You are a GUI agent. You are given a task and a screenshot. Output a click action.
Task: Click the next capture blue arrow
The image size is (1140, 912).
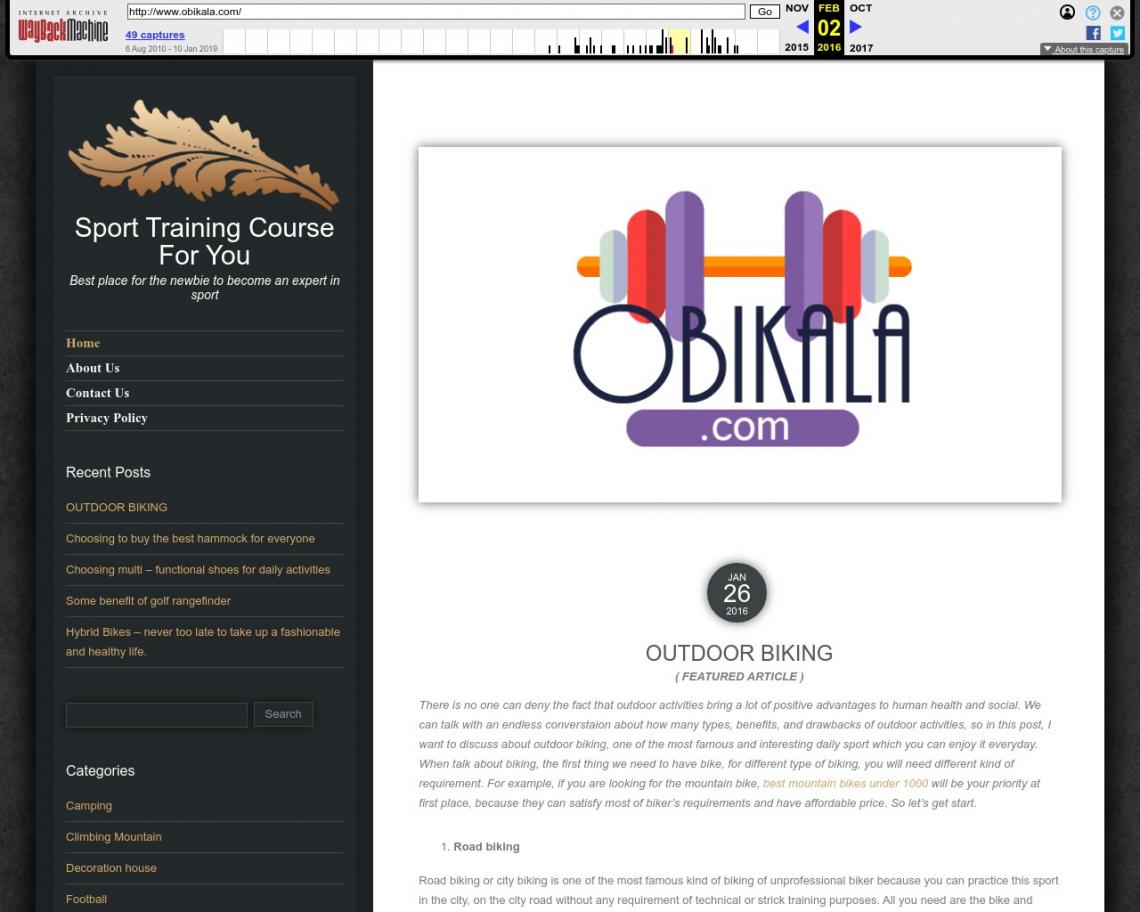tap(856, 27)
